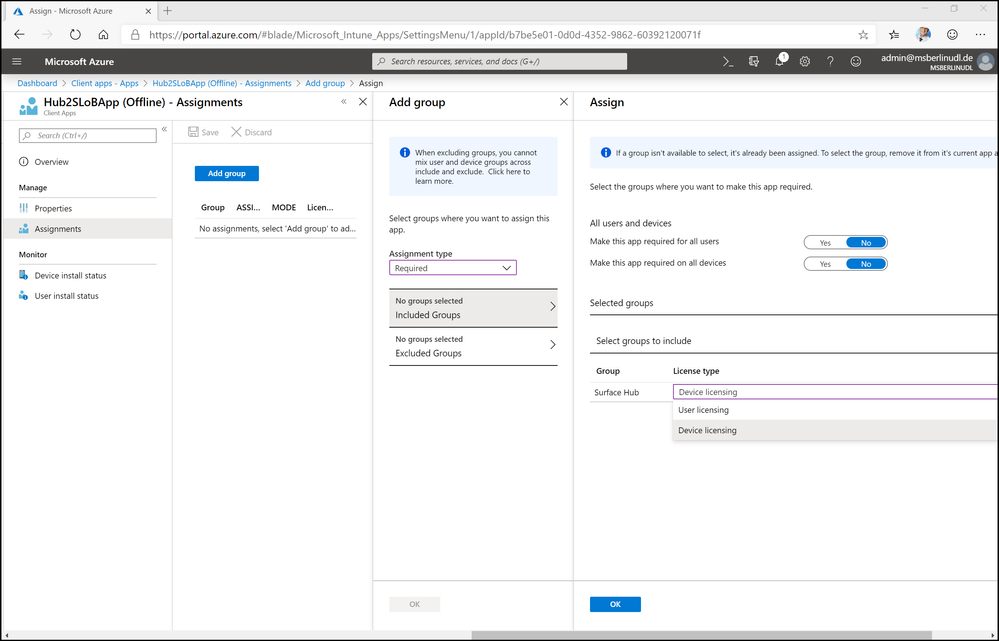Click the Device install status icon
This screenshot has height=641, width=999.
tap(24, 275)
